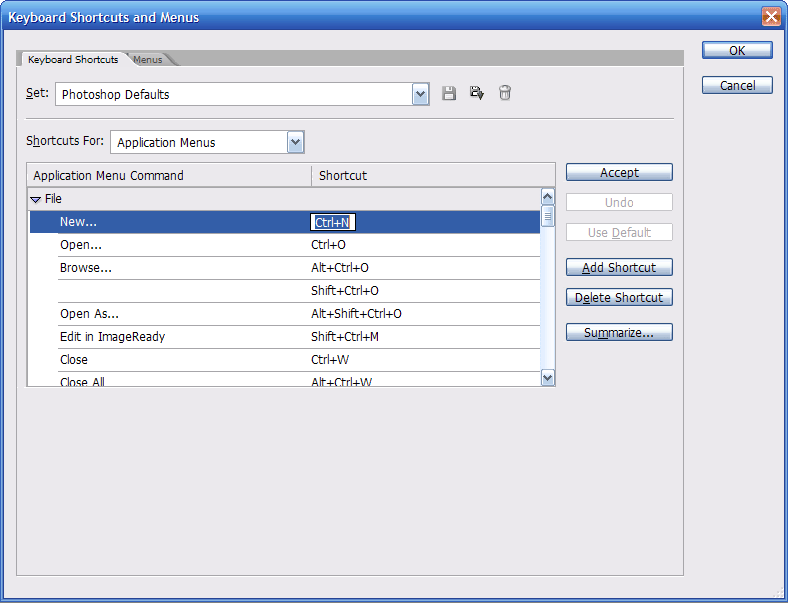Screen dimensions: 788x603
Task: Open the Set dropdown showing Photoshop Defaults
Action: coord(421,94)
